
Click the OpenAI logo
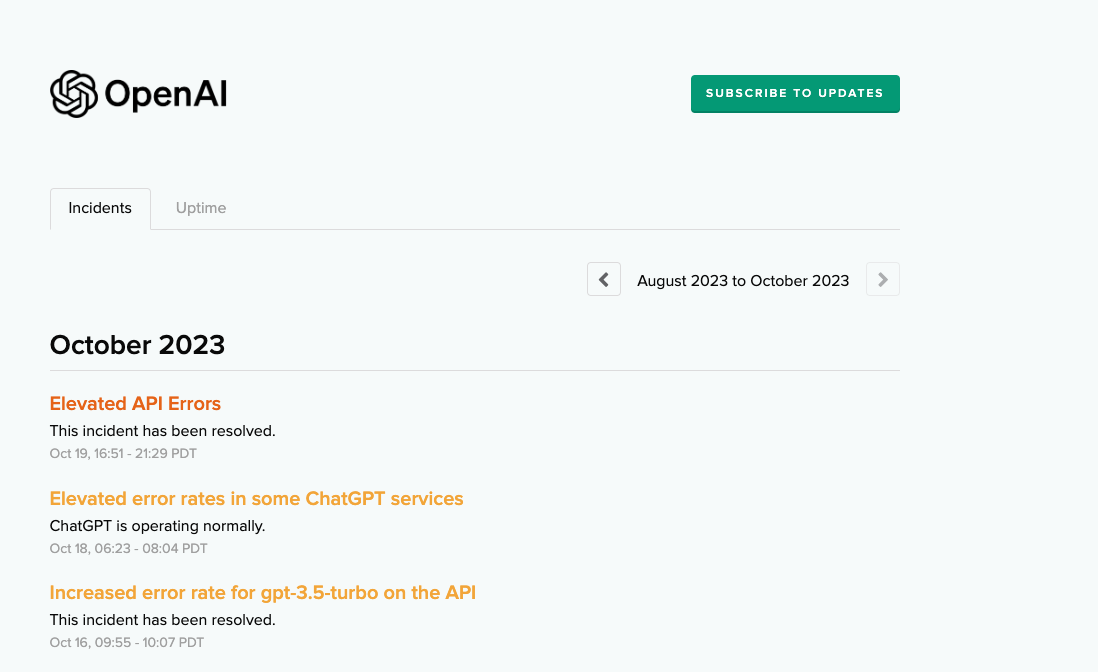(x=139, y=94)
